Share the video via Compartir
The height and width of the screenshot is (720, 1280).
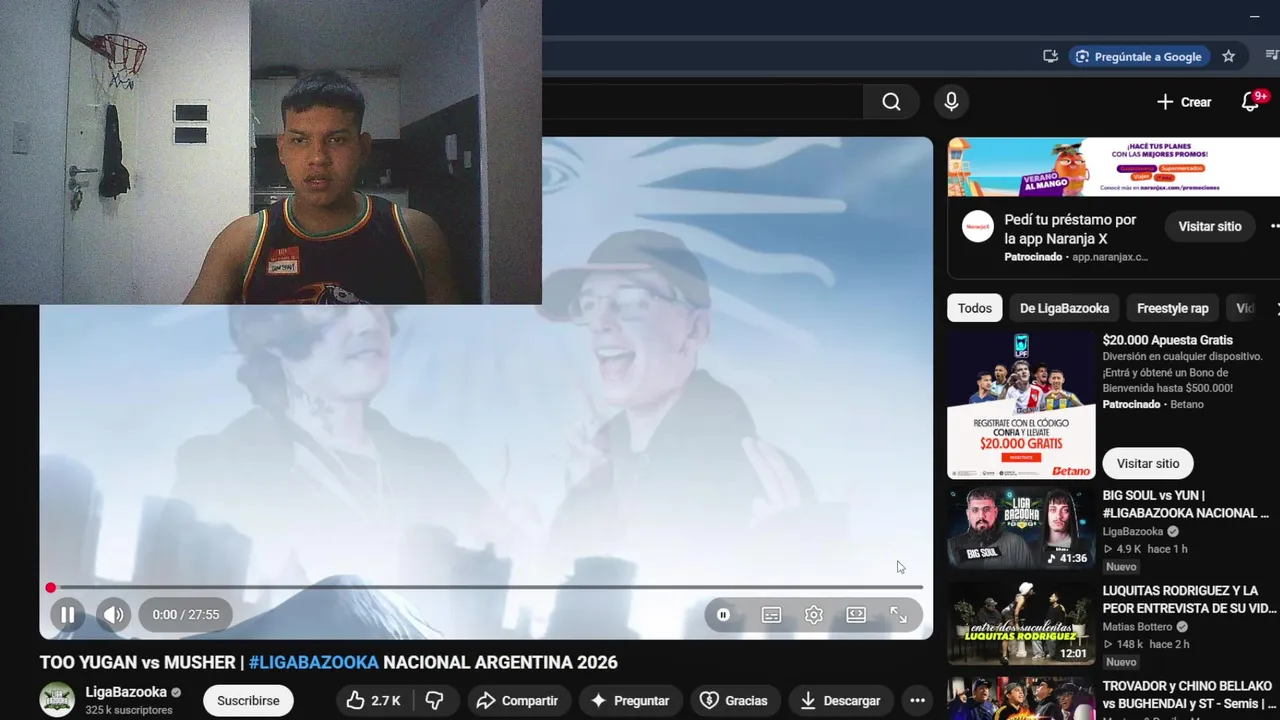click(x=518, y=701)
